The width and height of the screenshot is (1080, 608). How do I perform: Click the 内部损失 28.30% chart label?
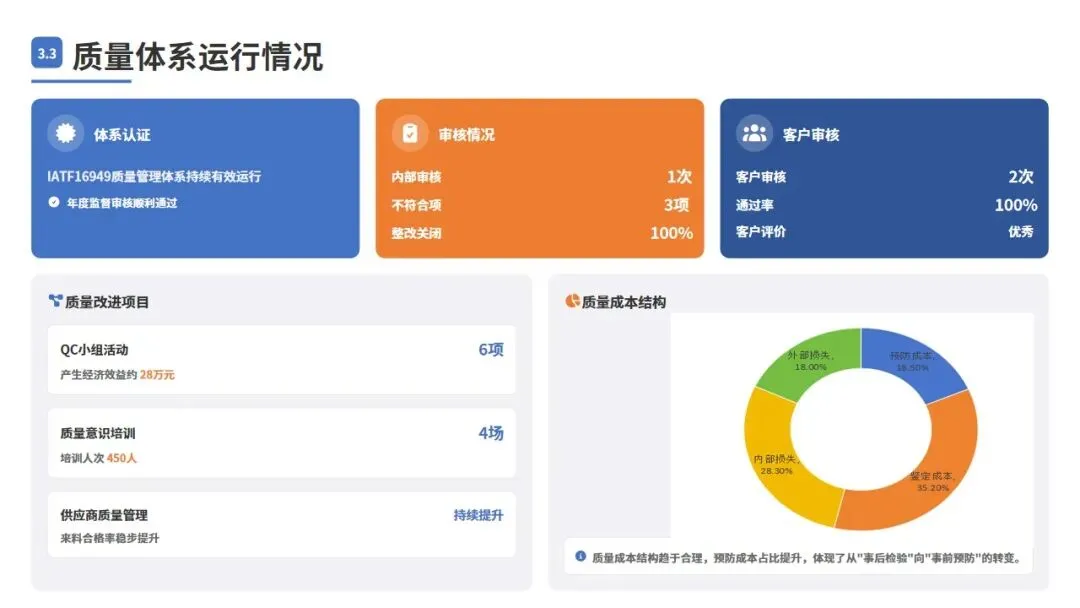point(776,465)
